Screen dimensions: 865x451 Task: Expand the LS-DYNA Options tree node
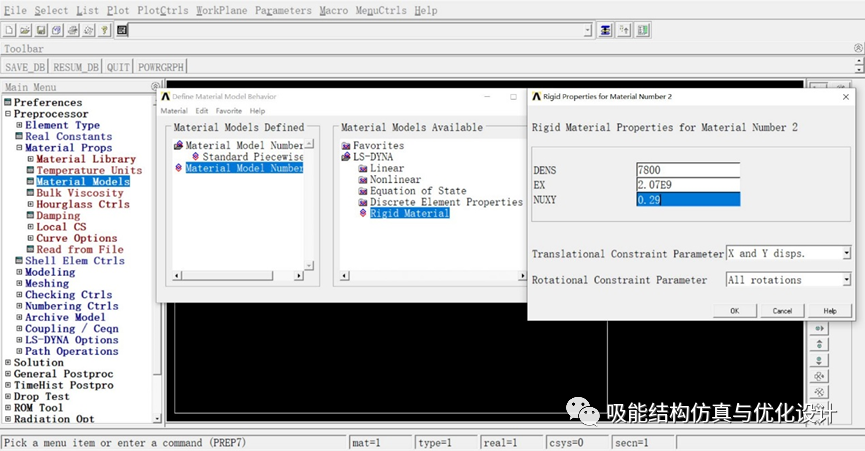pyautogui.click(x=19, y=340)
